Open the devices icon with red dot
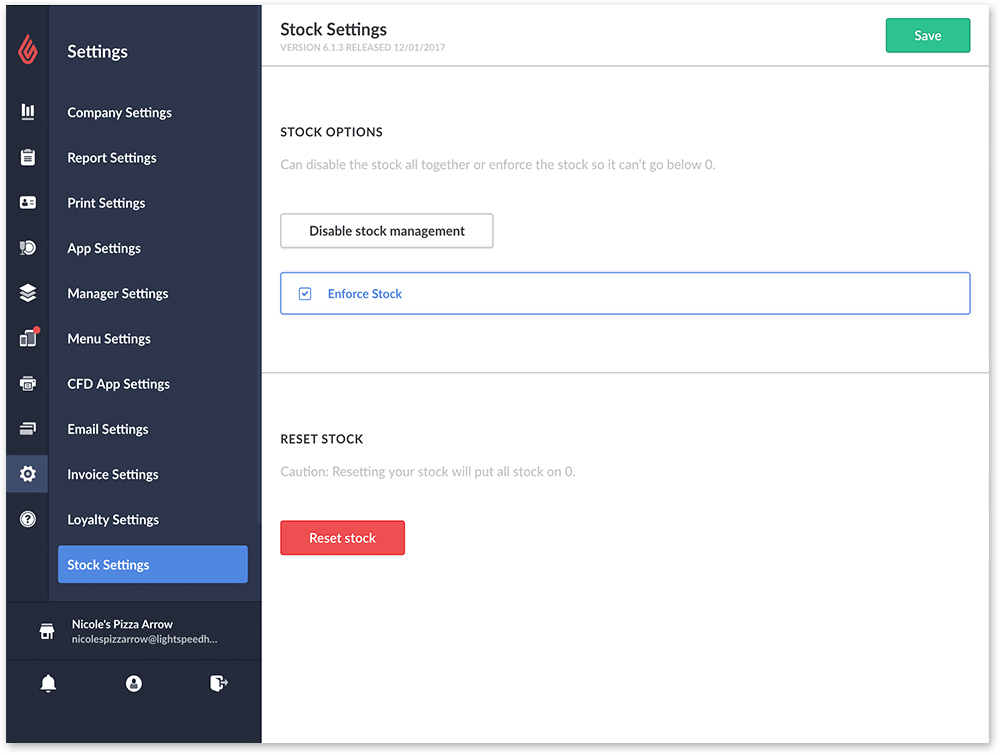This screenshot has height=755, width=1000. click(x=29, y=337)
